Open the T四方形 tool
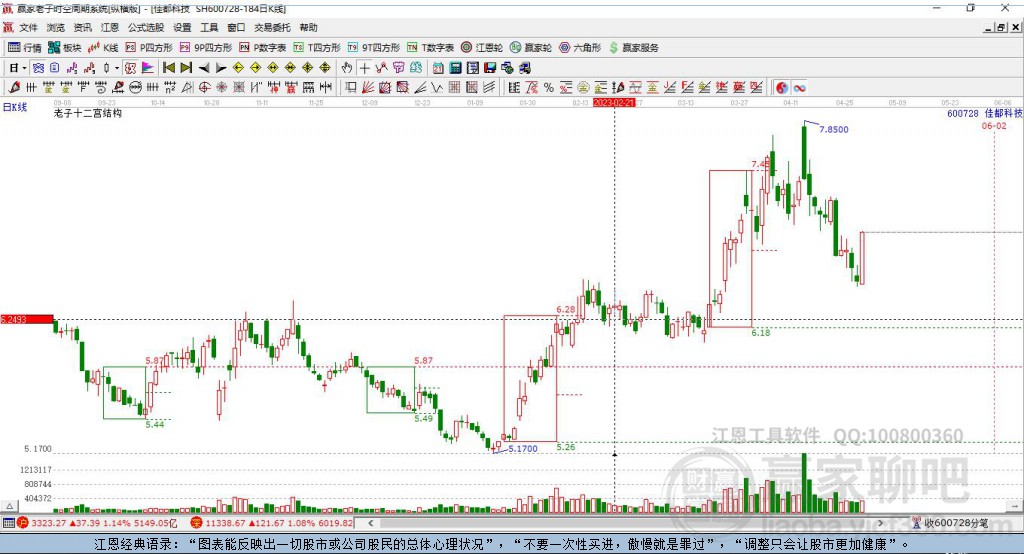Viewport: 1024px width, 554px height. click(x=317, y=48)
